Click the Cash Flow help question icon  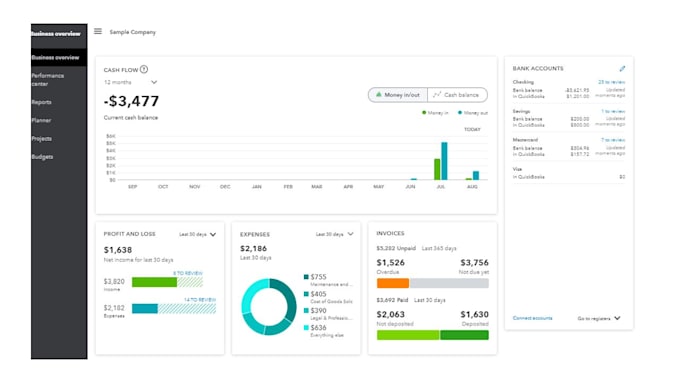144,69
